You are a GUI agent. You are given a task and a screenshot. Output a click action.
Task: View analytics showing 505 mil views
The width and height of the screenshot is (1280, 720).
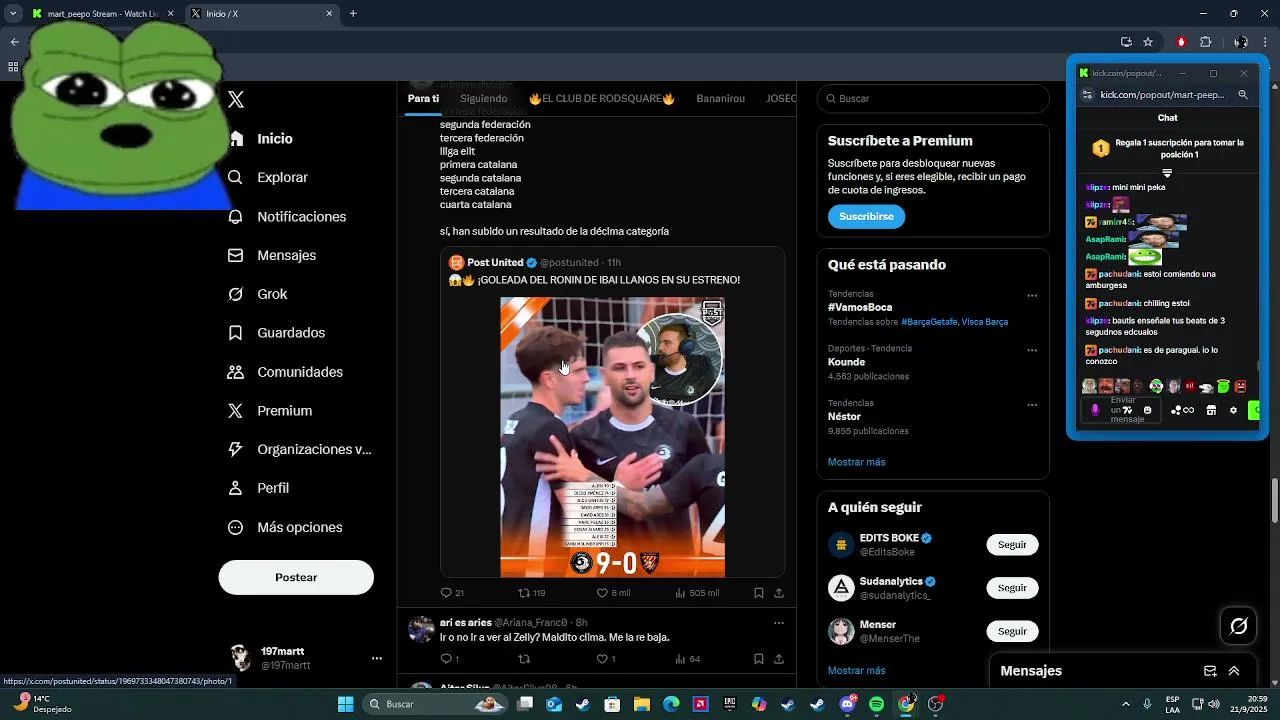tap(697, 593)
